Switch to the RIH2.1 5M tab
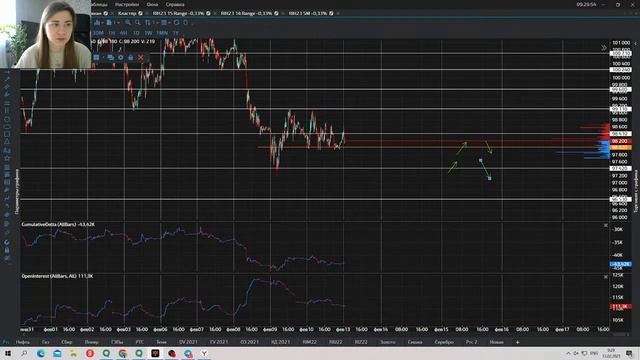Image resolution: width=640 pixels, height=360 pixels. pyautogui.click(x=308, y=13)
